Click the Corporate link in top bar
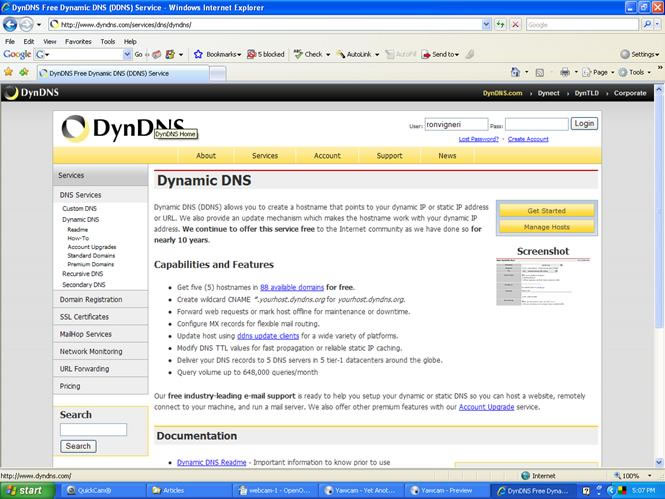665x499 pixels. (x=630, y=93)
